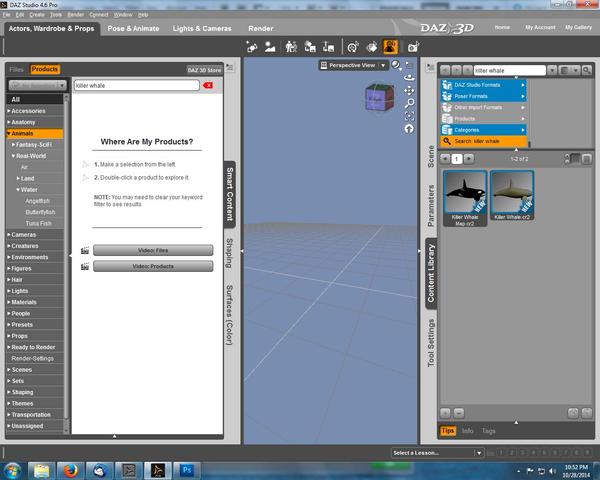This screenshot has height=480, width=600.
Task: Go to next page in Content Library results
Action: tap(469, 159)
